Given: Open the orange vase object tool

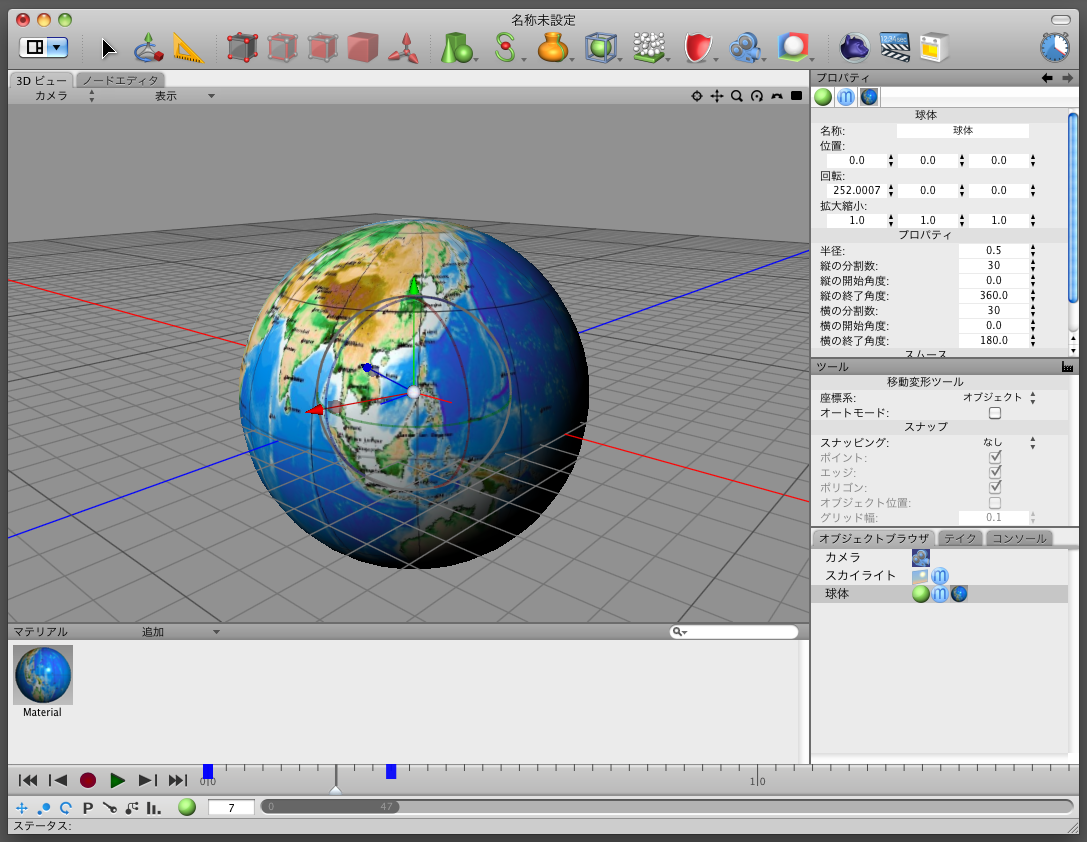Looking at the screenshot, I should click(552, 47).
